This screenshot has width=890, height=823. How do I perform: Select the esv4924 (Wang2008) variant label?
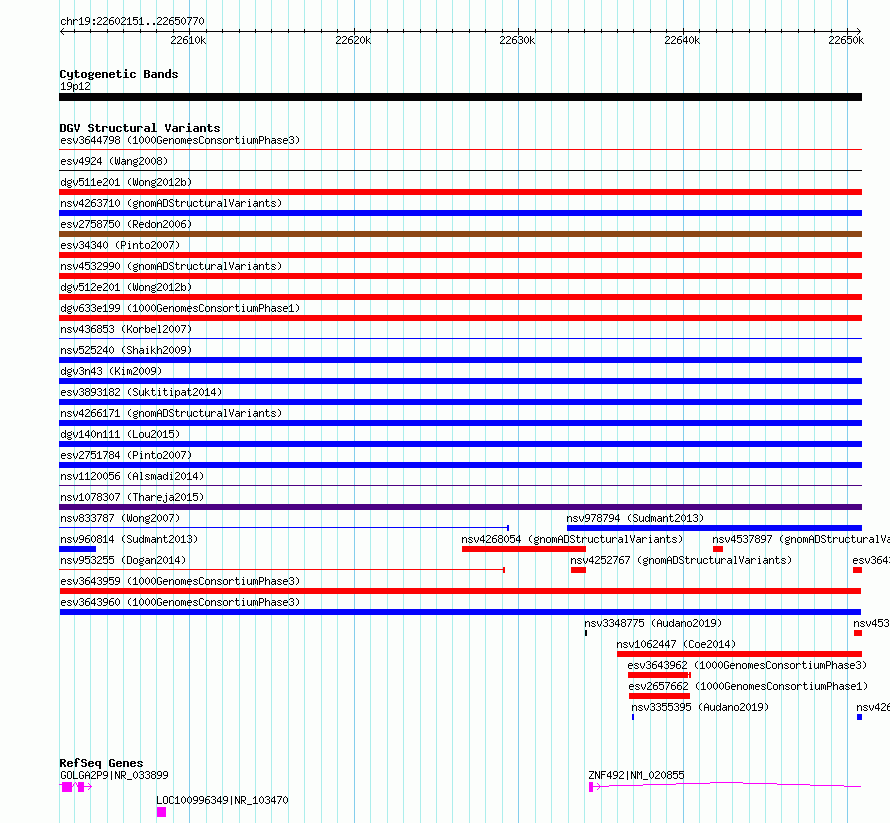pos(114,161)
